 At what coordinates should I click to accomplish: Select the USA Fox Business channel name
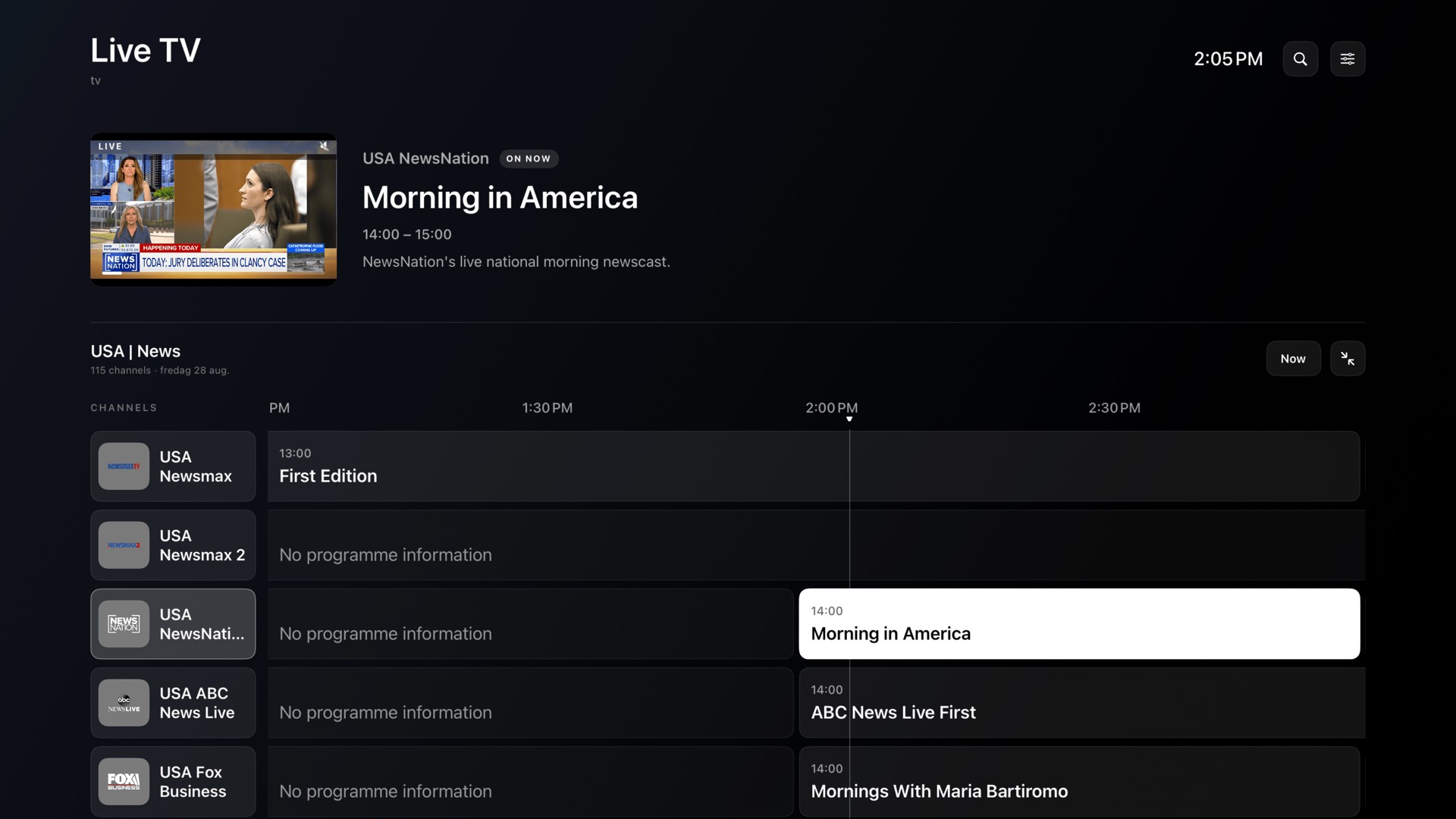(193, 782)
